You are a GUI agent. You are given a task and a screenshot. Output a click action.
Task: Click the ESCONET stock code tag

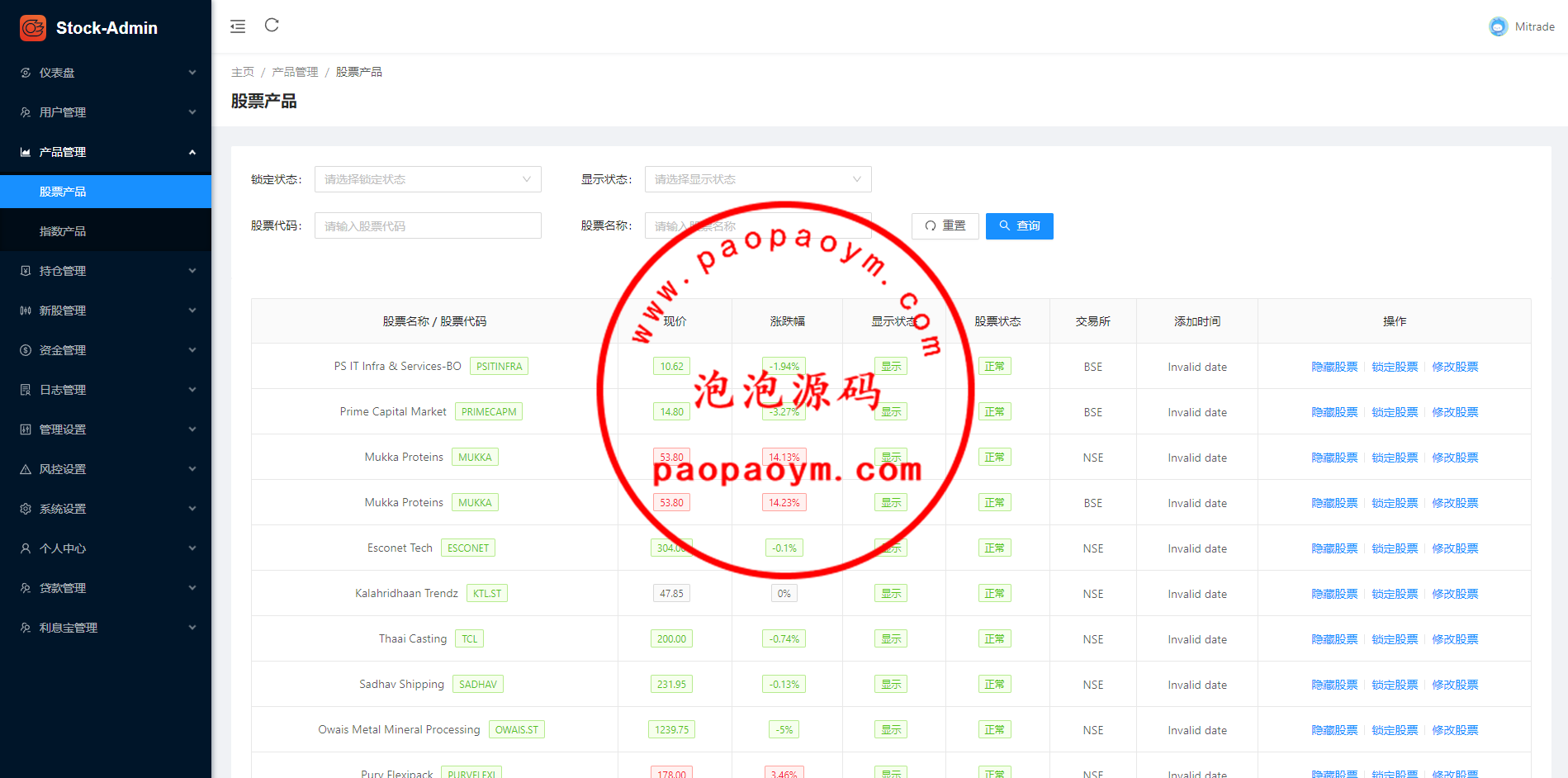point(468,548)
